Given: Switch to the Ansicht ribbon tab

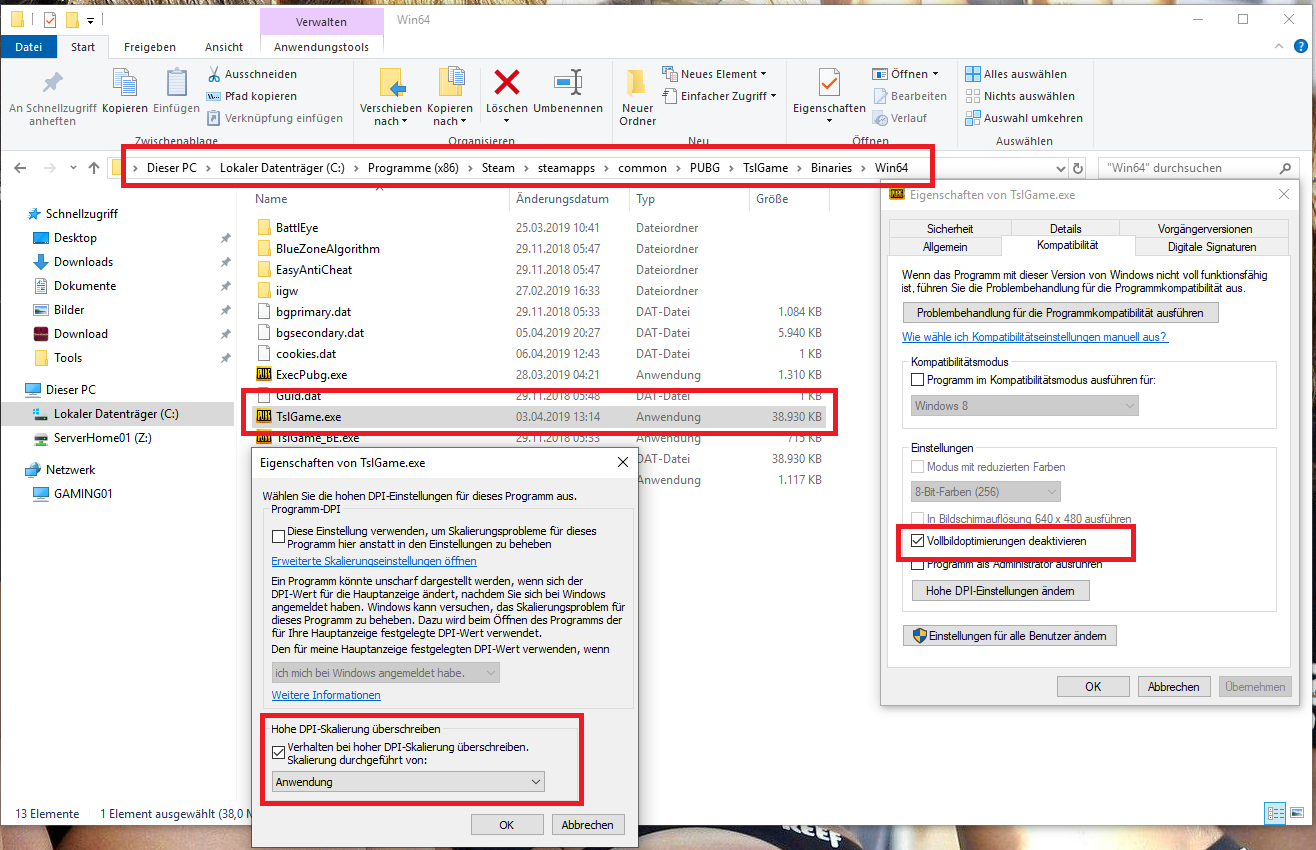Looking at the screenshot, I should coord(224,47).
